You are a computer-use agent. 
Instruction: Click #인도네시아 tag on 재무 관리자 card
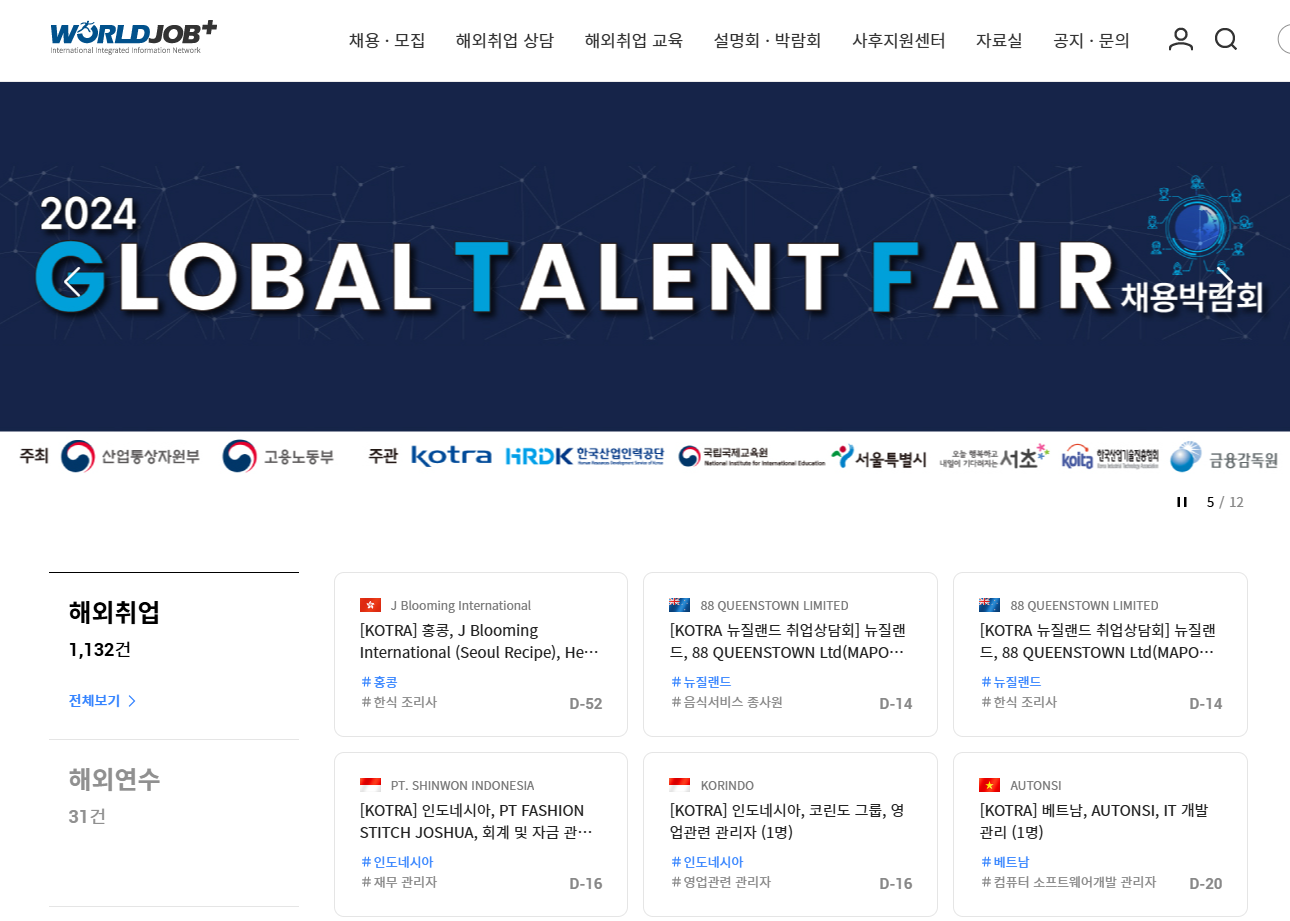pyautogui.click(x=397, y=862)
